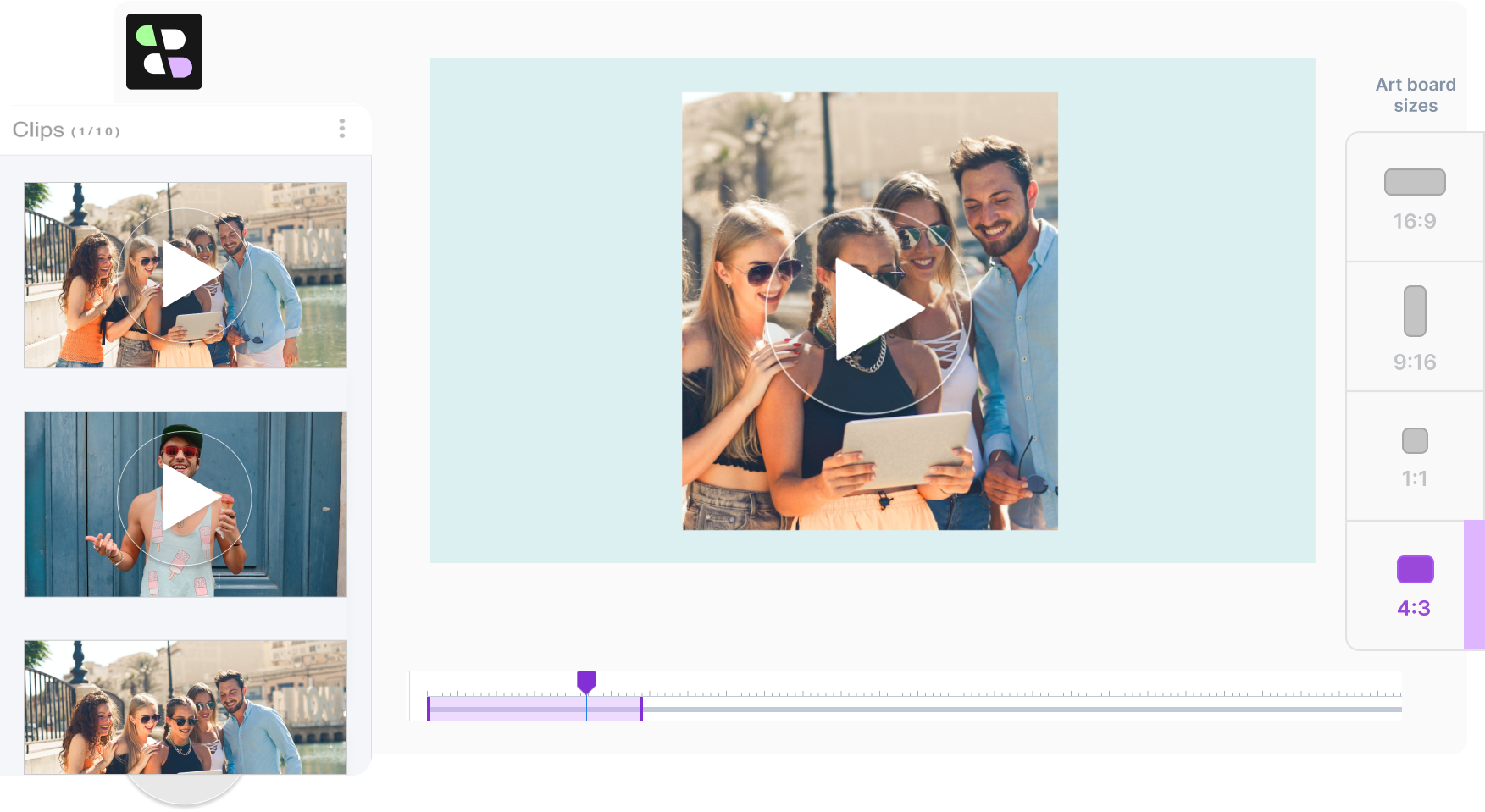The image size is (1485, 812).
Task: Play the first group clip thumbnail
Action: [x=185, y=275]
